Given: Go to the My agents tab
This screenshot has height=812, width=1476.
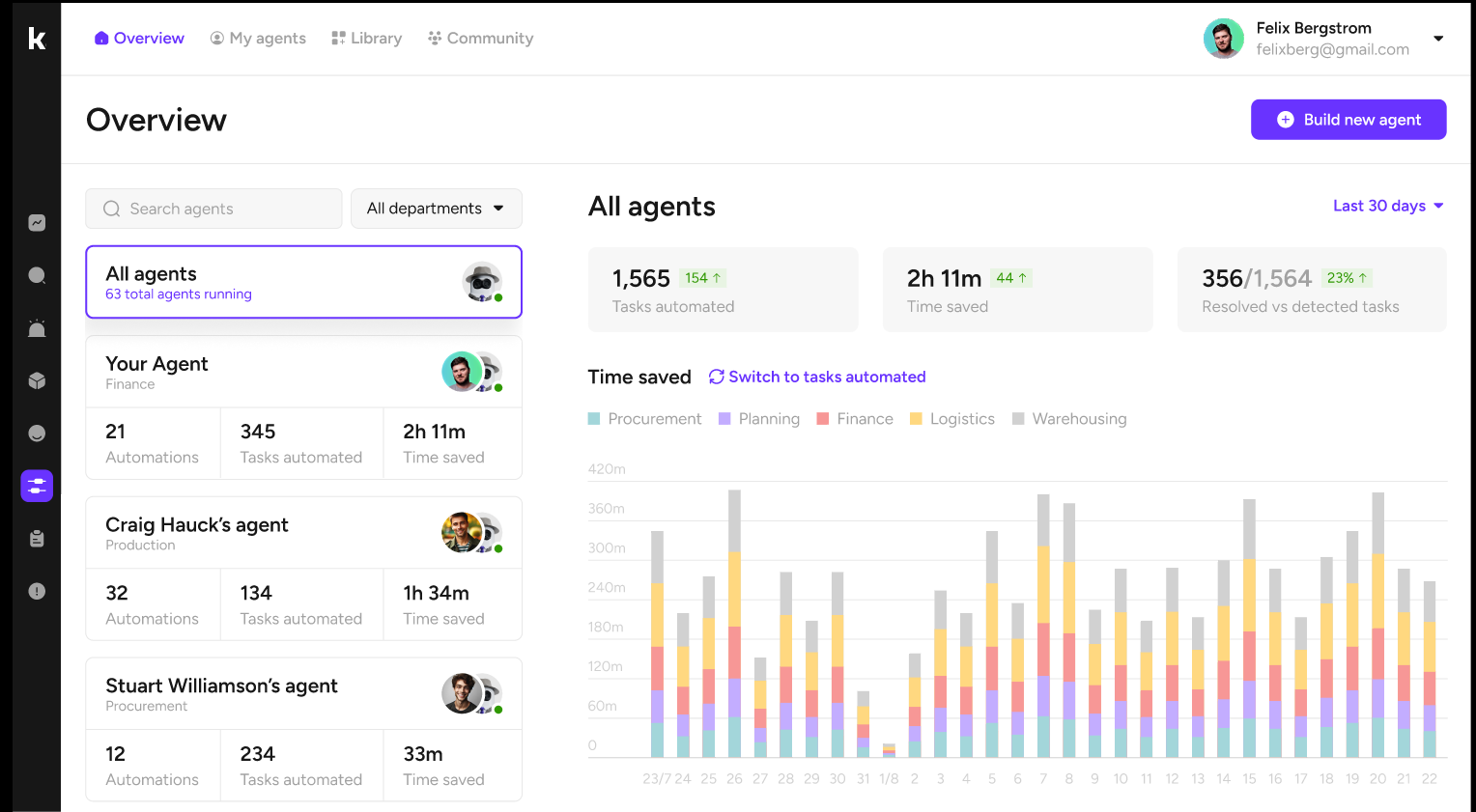Looking at the screenshot, I should [x=258, y=39].
